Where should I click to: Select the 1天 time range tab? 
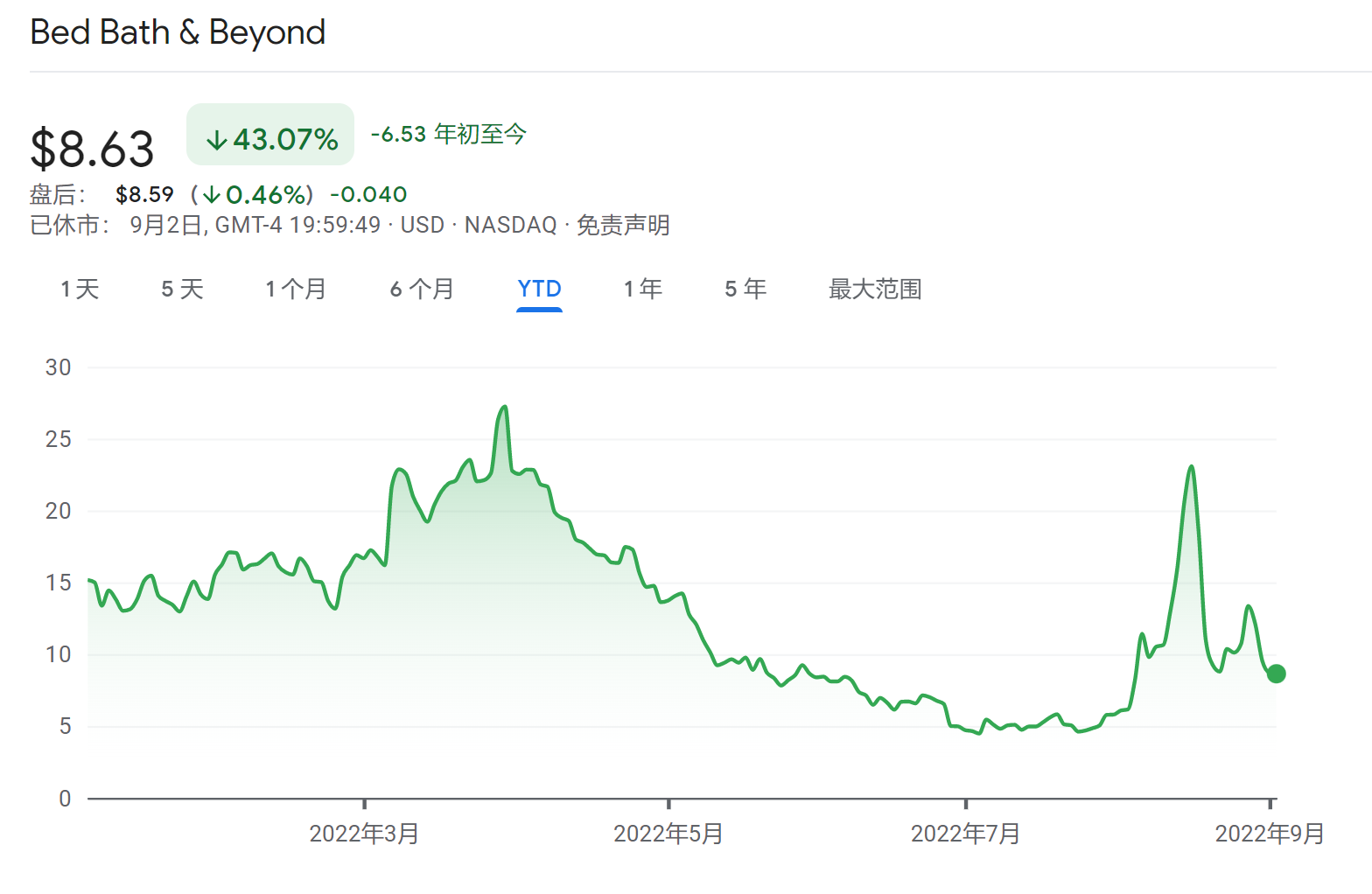click(x=80, y=289)
